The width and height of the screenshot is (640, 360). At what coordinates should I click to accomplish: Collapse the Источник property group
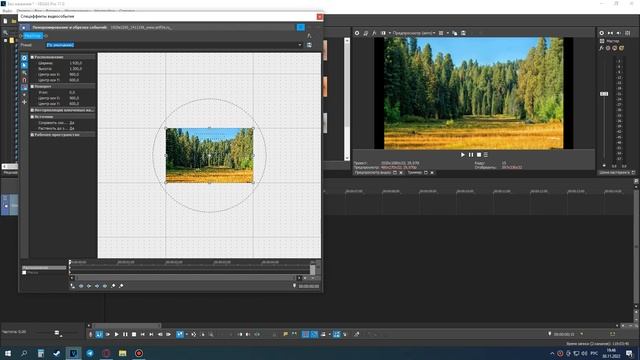click(x=32, y=117)
